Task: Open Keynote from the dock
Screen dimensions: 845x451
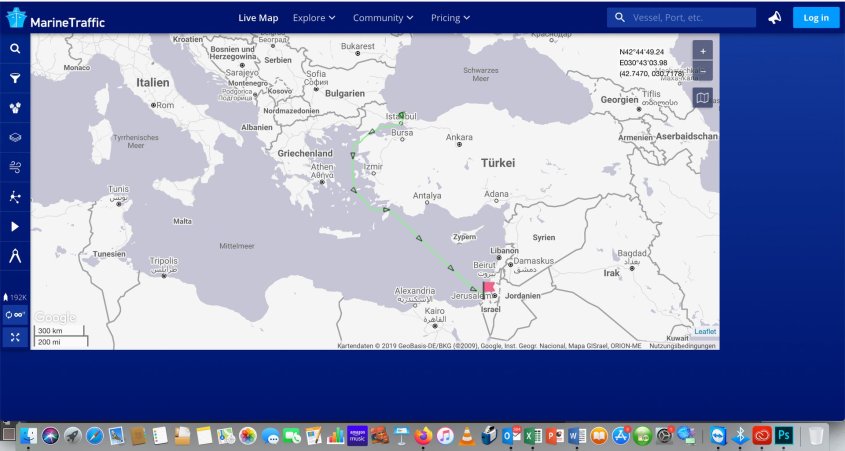Action: pos(401,435)
